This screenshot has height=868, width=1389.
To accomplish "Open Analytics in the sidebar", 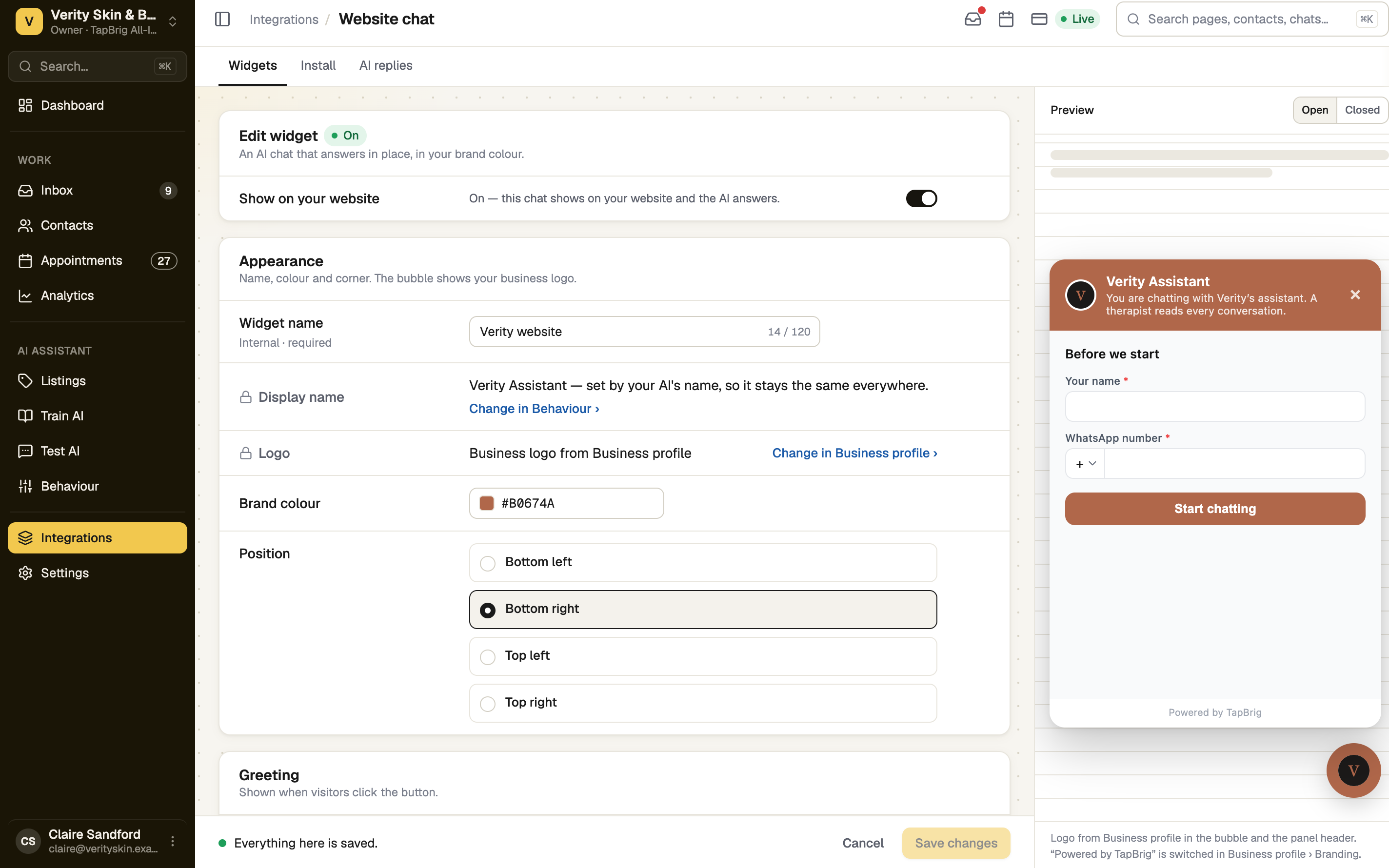I will pos(98,296).
